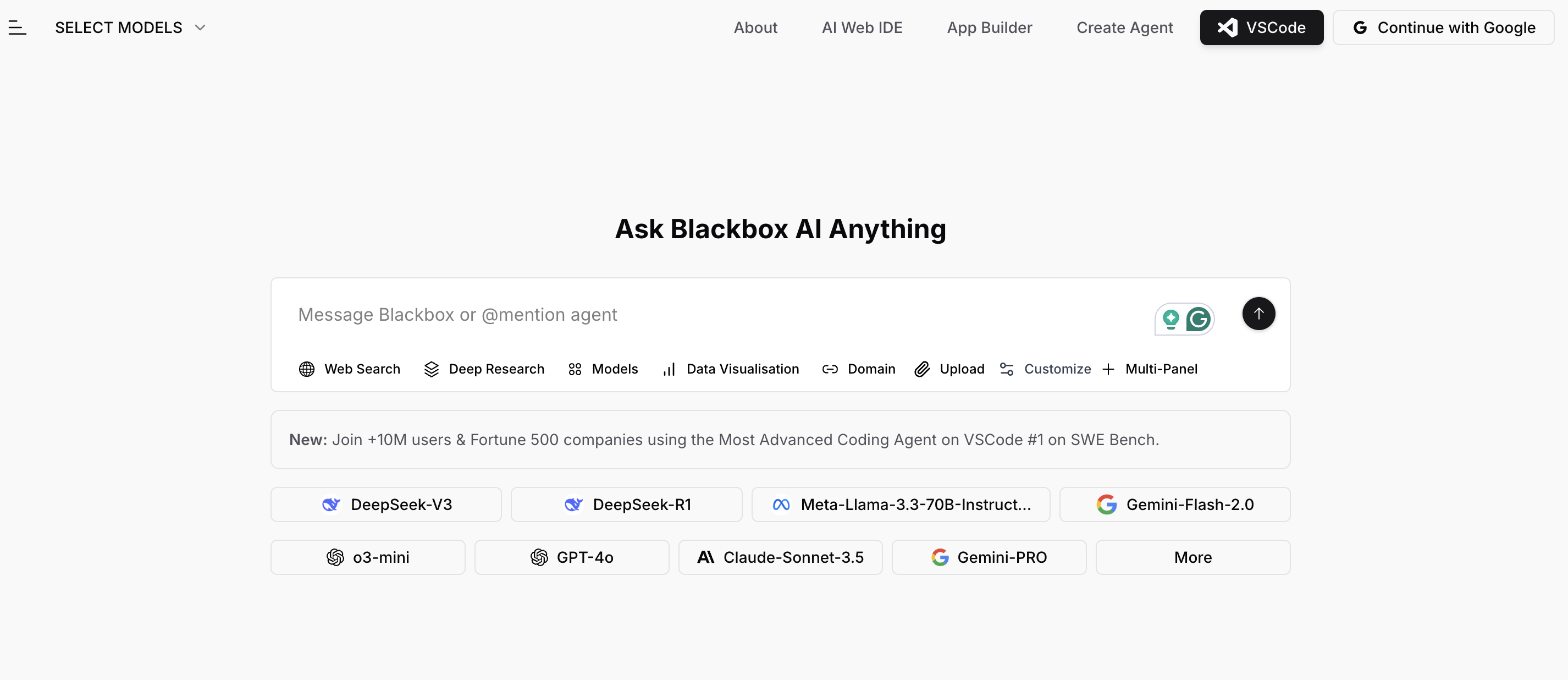Open App Builder
Screen dimensions: 1568x680
pos(990,28)
